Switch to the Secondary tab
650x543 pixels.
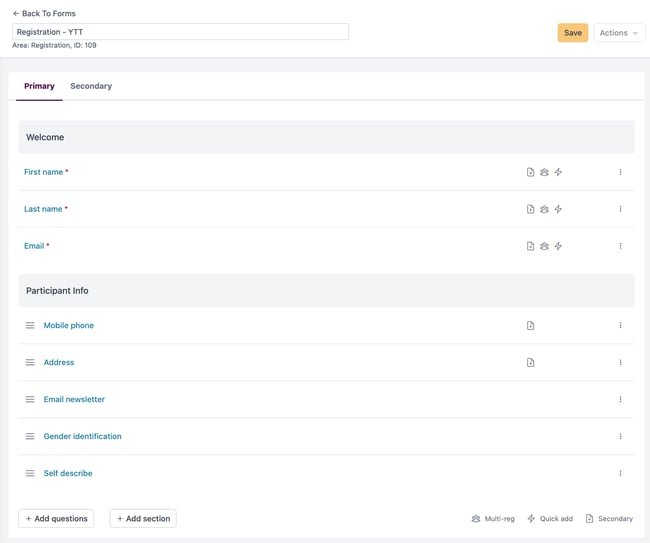(x=91, y=86)
